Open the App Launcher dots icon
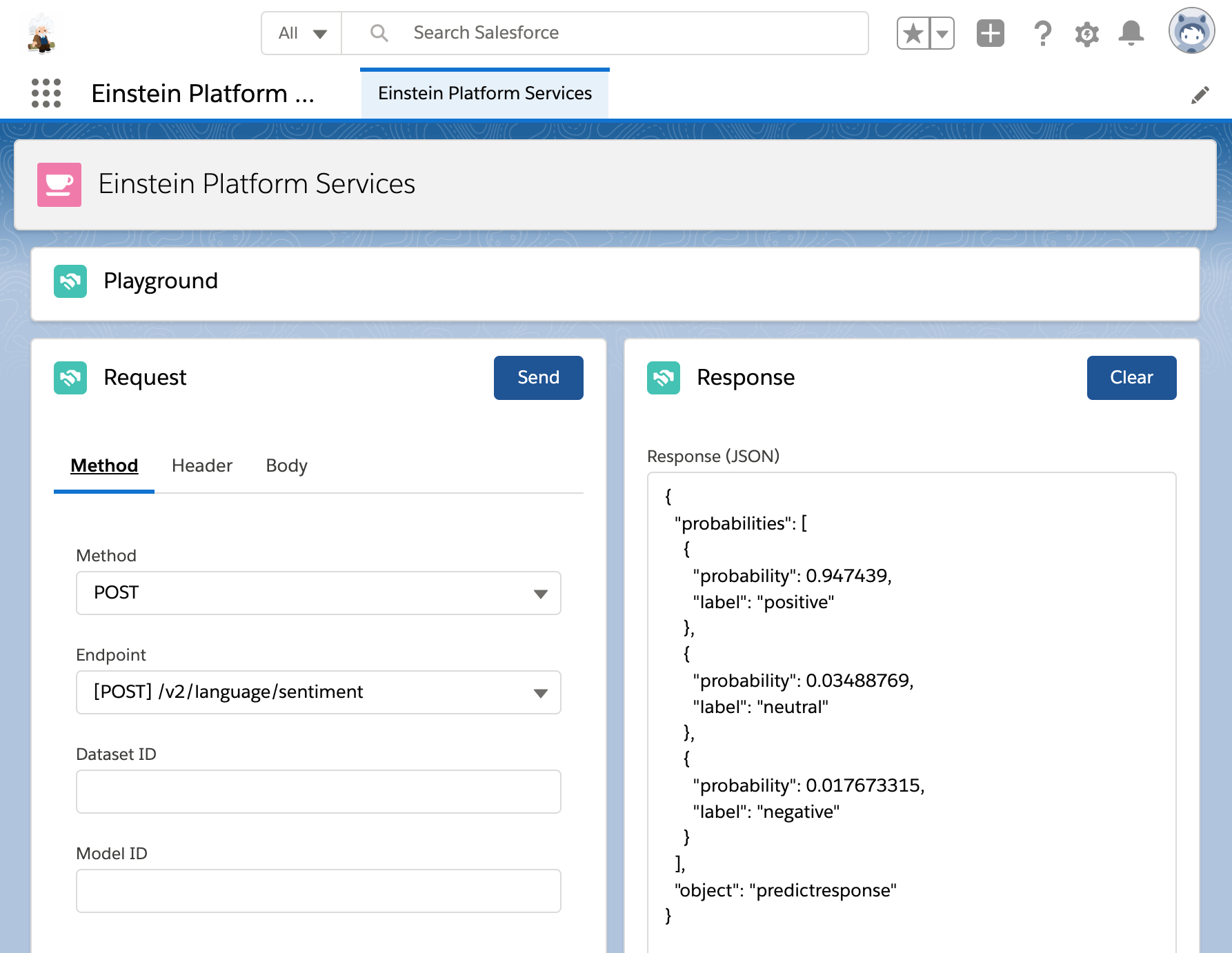The image size is (1232, 953). point(46,93)
